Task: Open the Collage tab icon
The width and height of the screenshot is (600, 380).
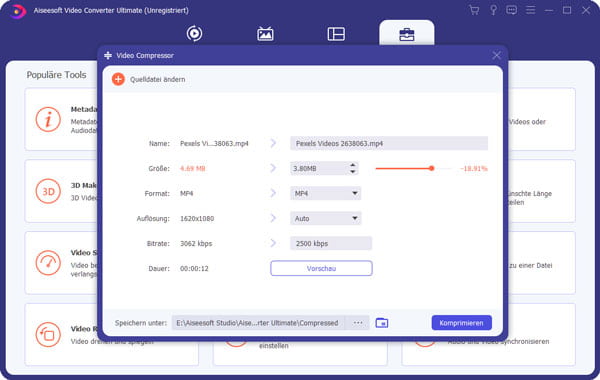Action: (336, 34)
